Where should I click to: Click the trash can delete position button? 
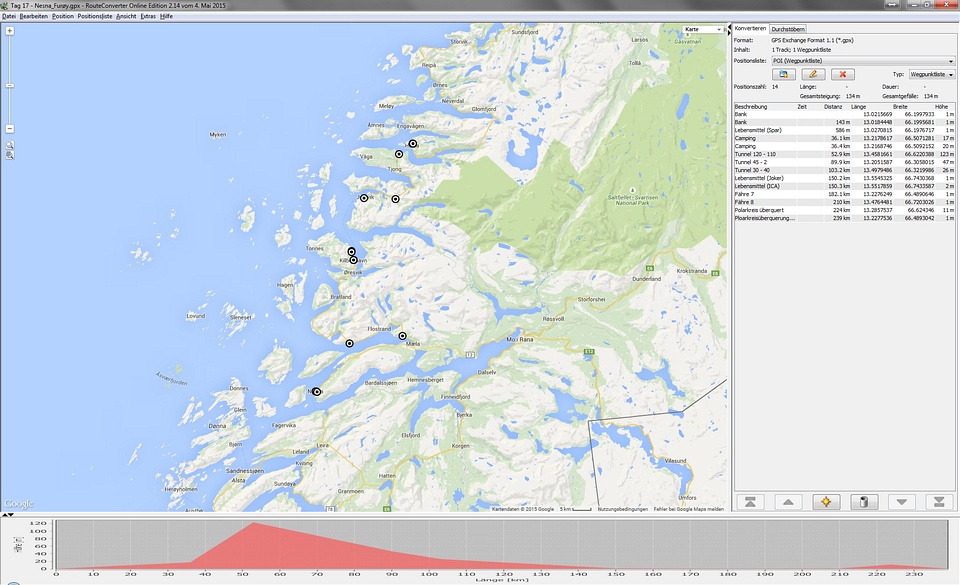(x=864, y=502)
